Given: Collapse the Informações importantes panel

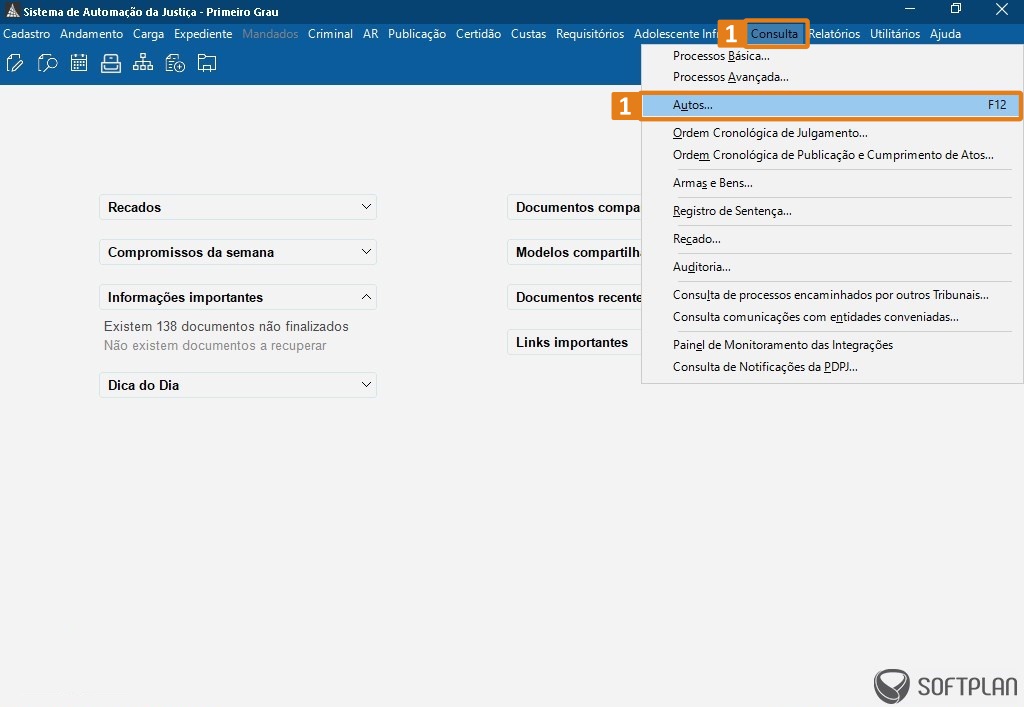Looking at the screenshot, I should 238,297.
